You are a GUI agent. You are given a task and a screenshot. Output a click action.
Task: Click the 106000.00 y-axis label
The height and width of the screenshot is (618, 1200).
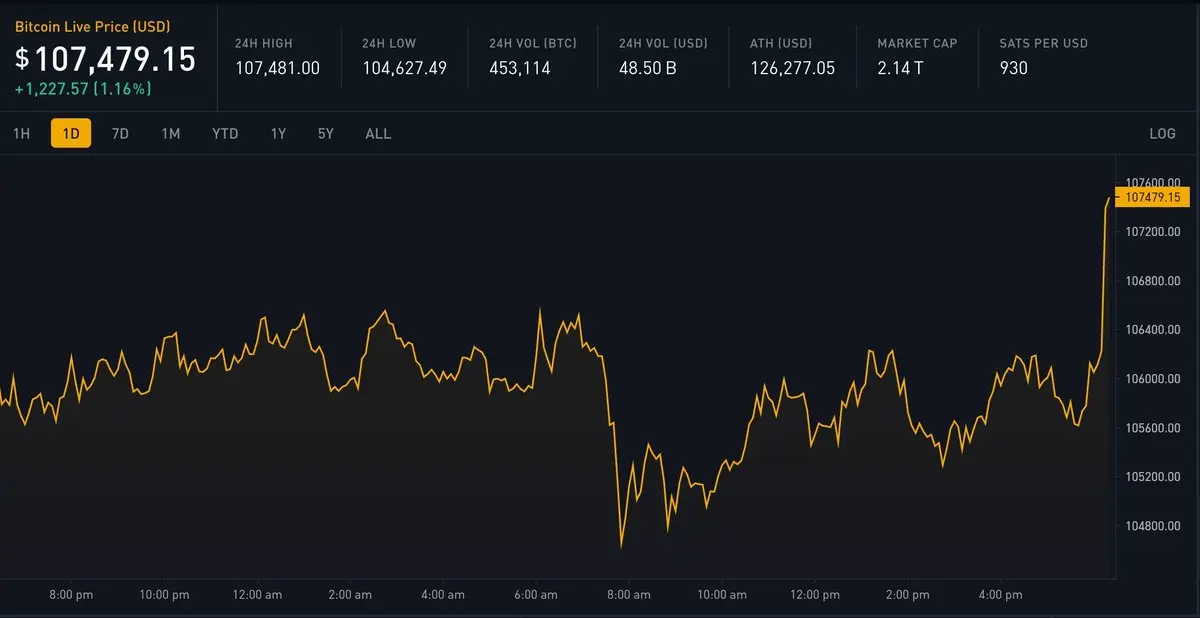(1153, 378)
